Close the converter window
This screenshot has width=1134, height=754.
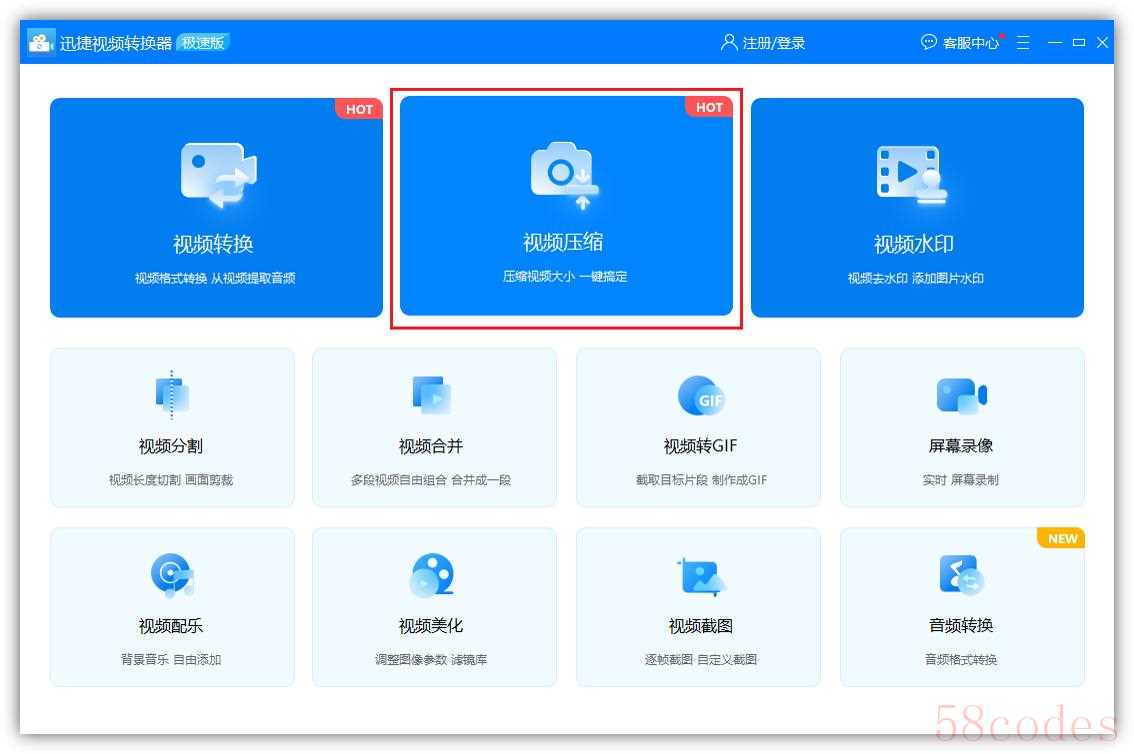pos(1102,43)
